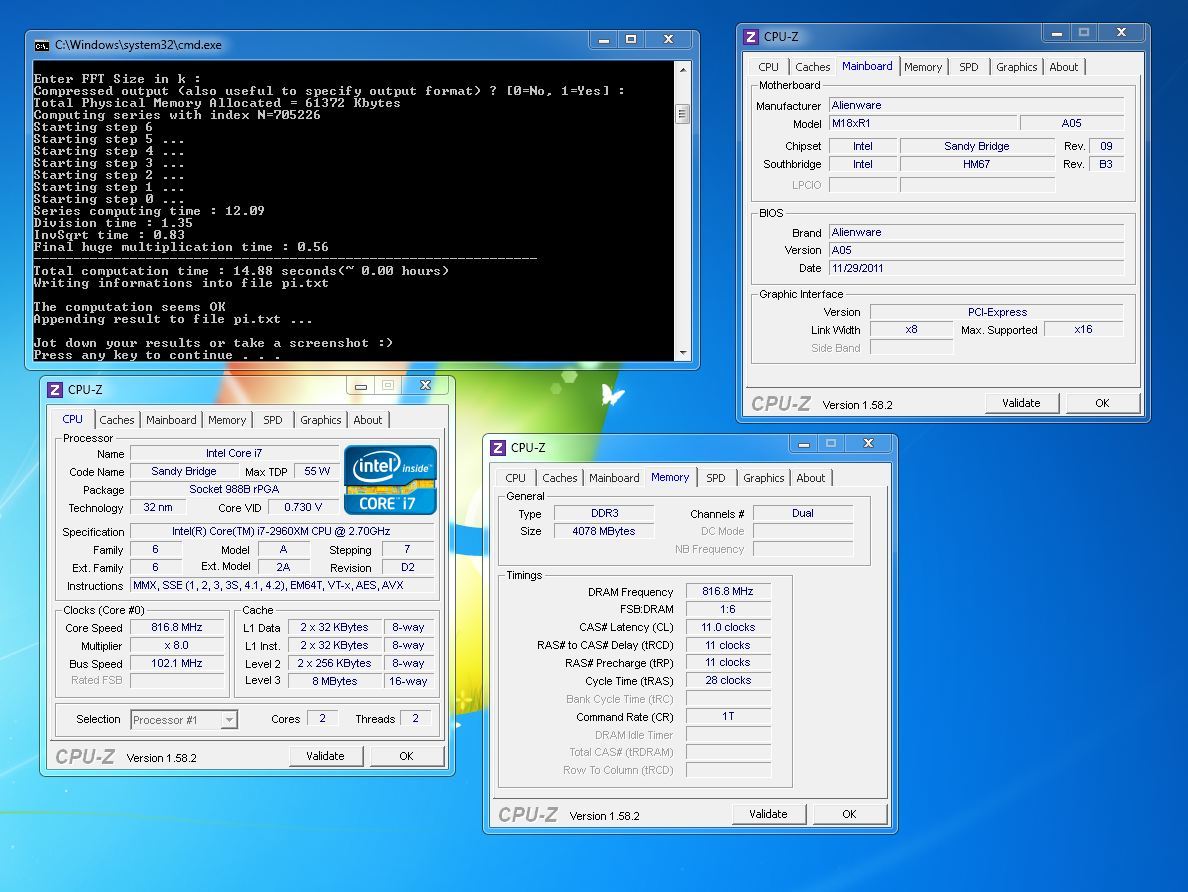Image resolution: width=1188 pixels, height=892 pixels.
Task: Minimize the cmd.exe window
Action: pos(604,39)
